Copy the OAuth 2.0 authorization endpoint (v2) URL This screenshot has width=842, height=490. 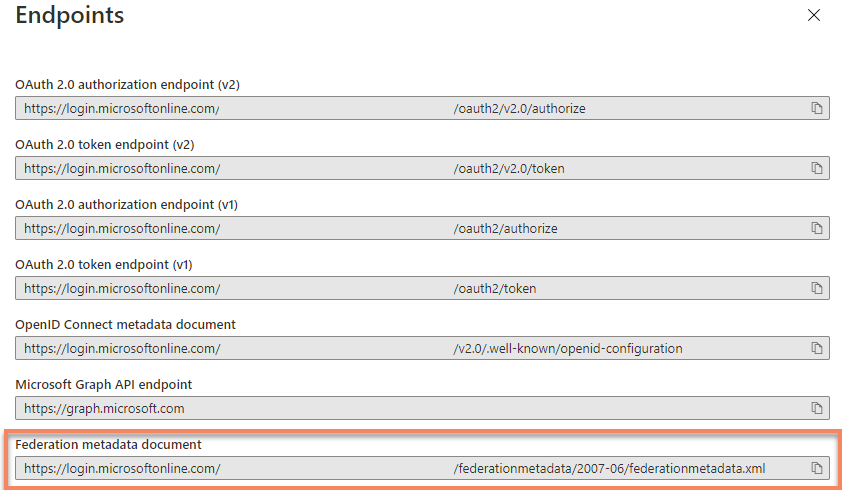(x=816, y=108)
